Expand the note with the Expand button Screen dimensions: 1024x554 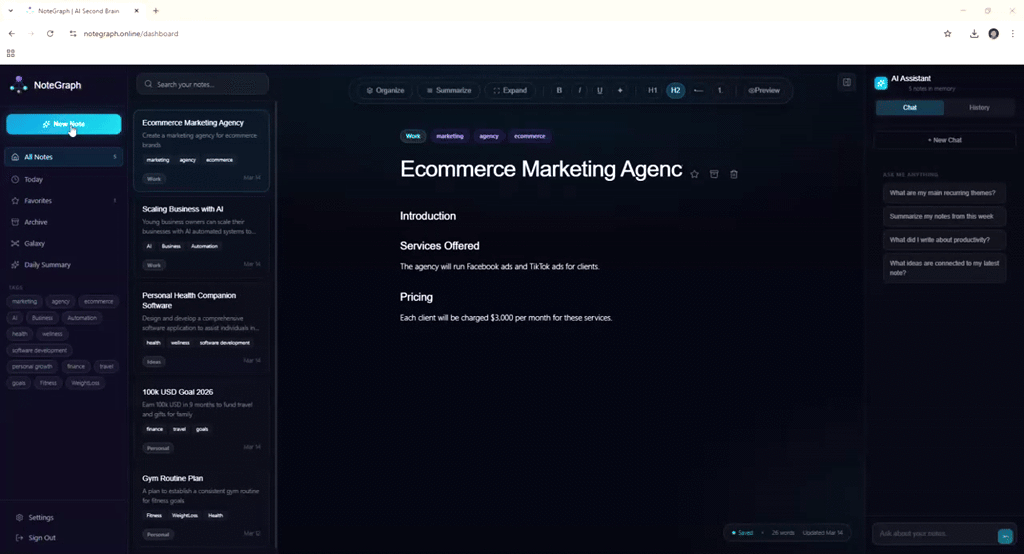click(x=509, y=91)
